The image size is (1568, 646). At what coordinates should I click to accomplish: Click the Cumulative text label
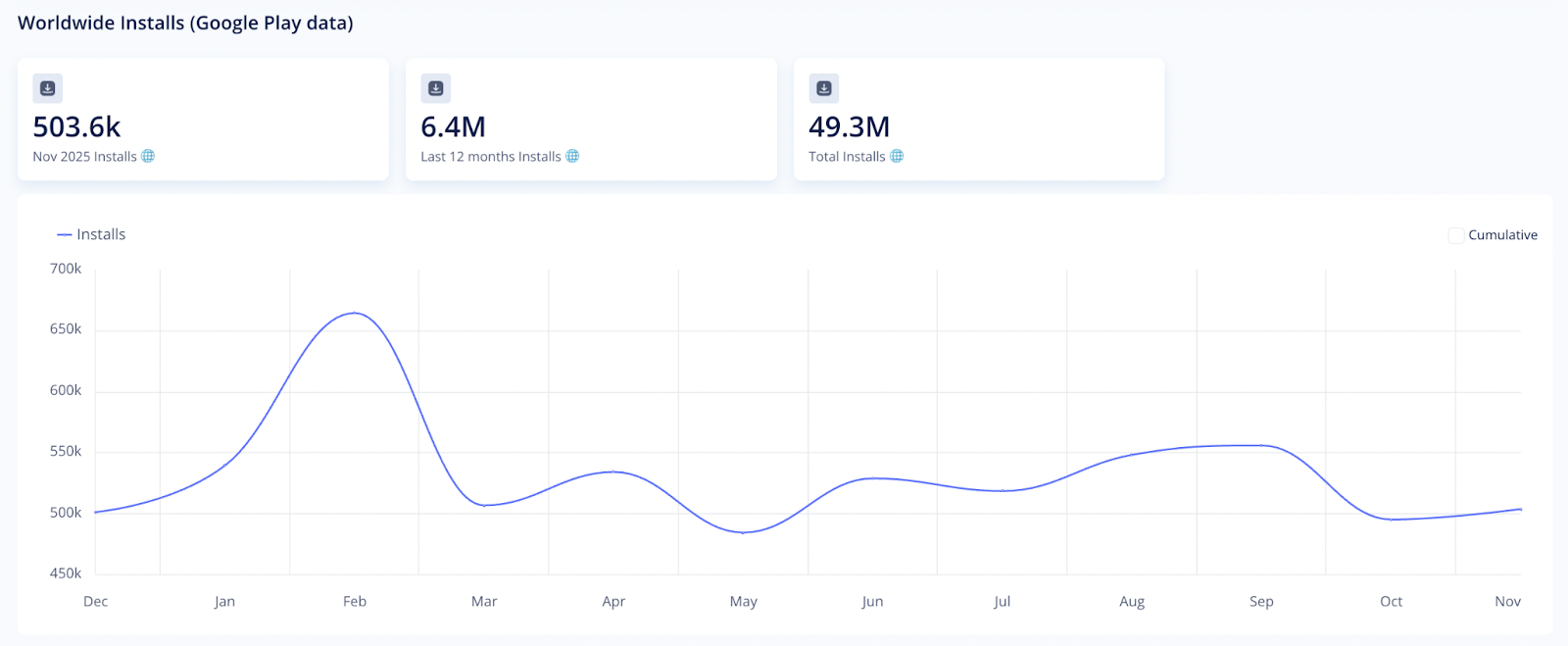click(1502, 235)
